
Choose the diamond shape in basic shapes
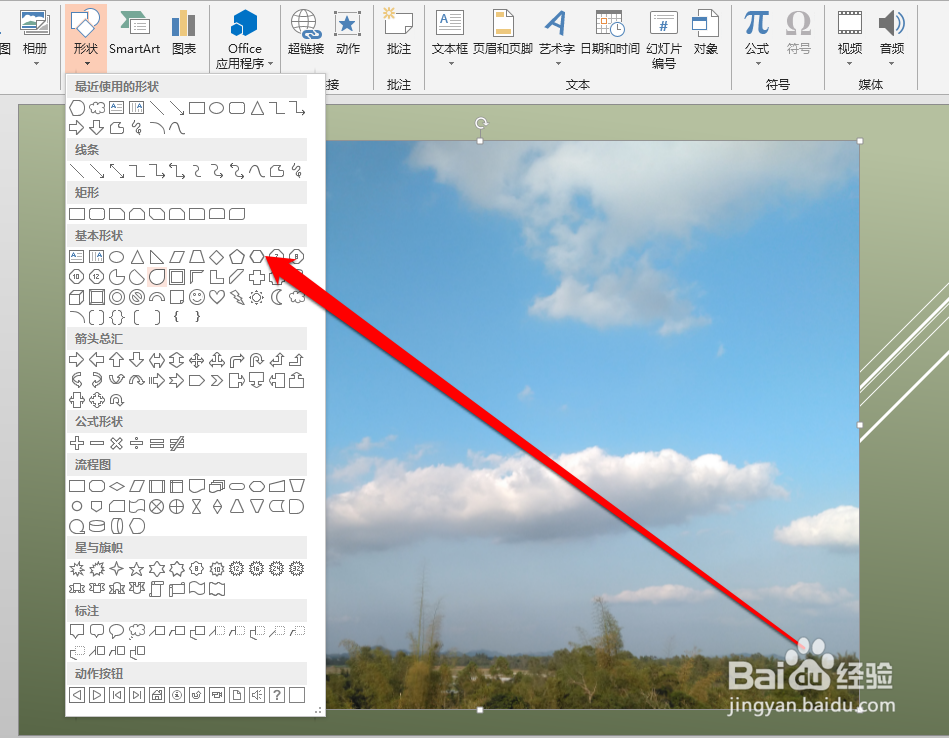coord(217,257)
